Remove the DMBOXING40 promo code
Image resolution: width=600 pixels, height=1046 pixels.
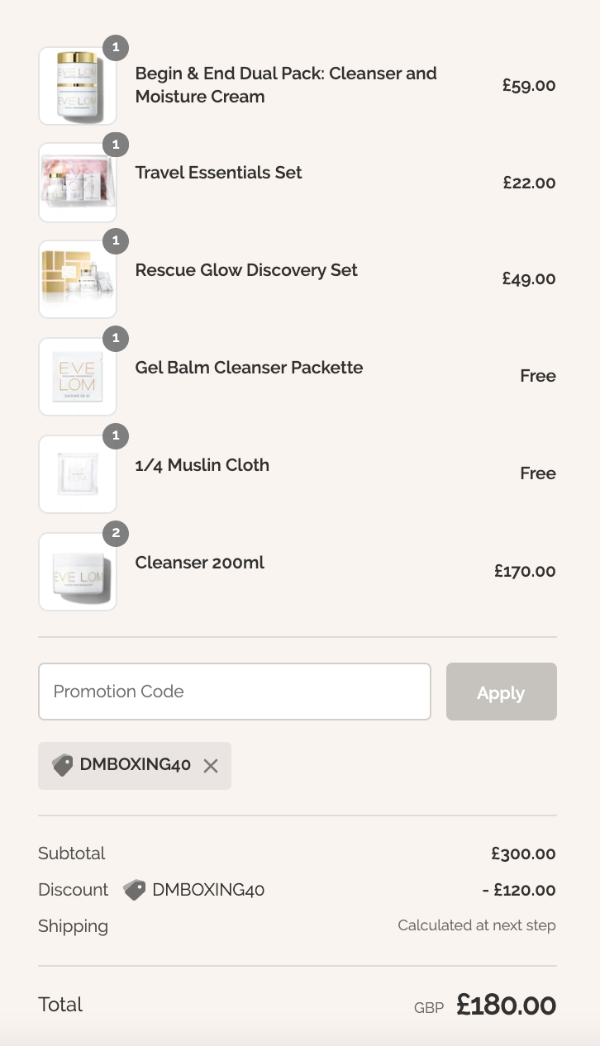click(x=210, y=766)
